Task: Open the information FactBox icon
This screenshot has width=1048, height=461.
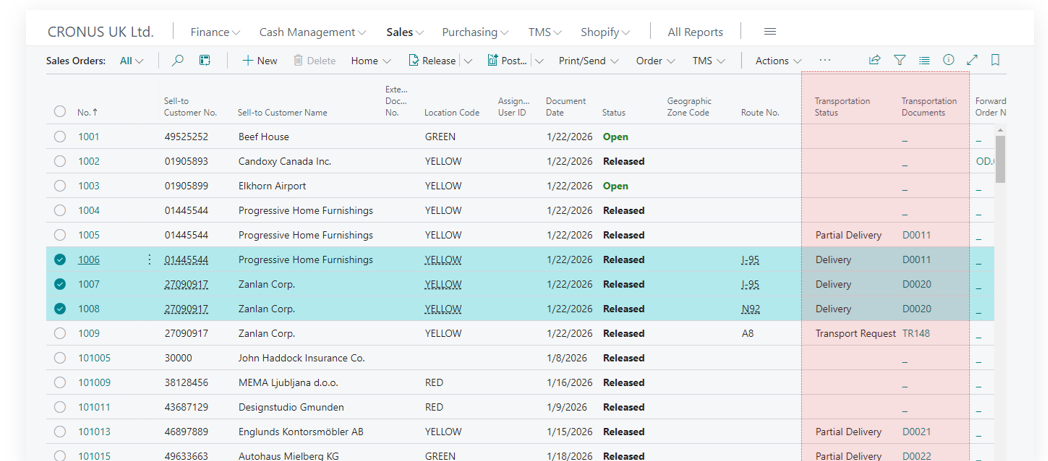Action: tap(948, 61)
